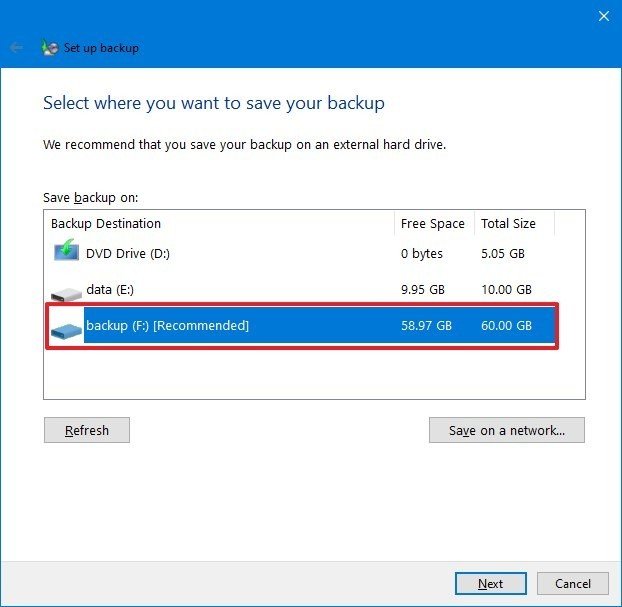Cancel the backup setup
Image resolution: width=622 pixels, height=607 pixels.
pos(573,583)
